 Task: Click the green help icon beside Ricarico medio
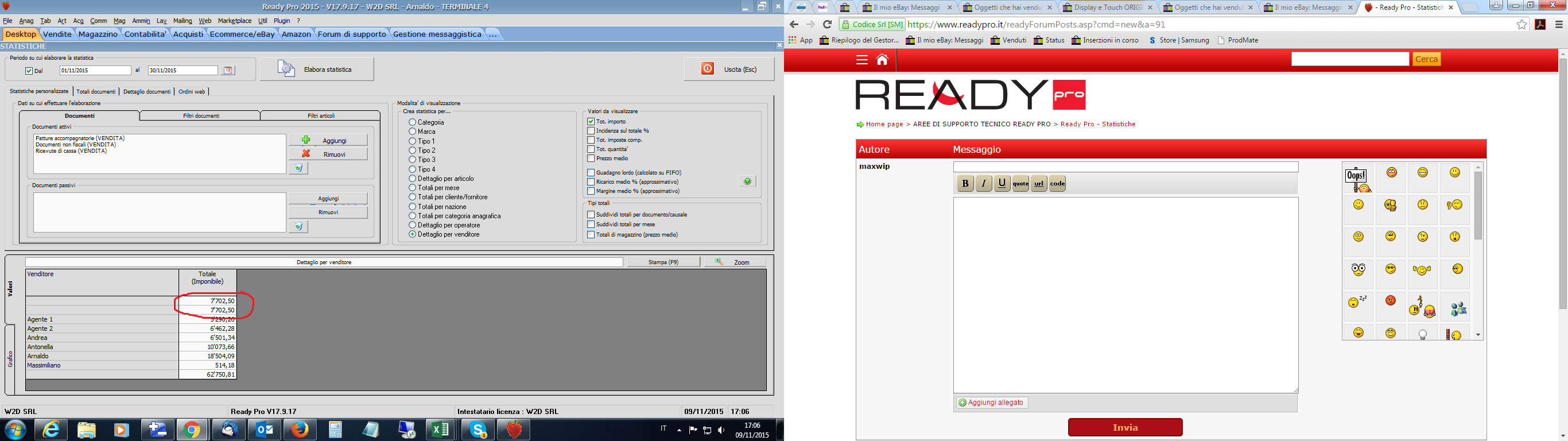[x=747, y=181]
